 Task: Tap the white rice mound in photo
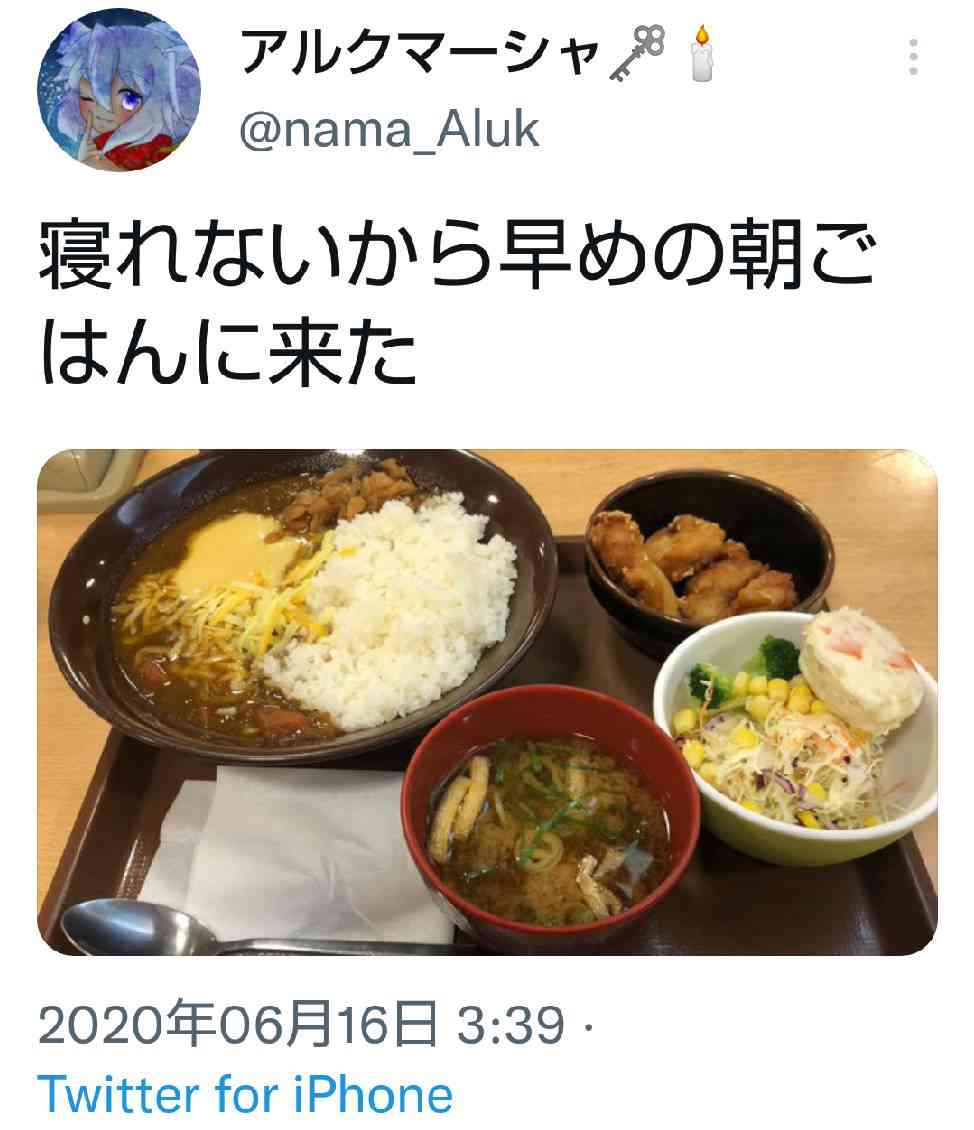pyautogui.click(x=393, y=609)
